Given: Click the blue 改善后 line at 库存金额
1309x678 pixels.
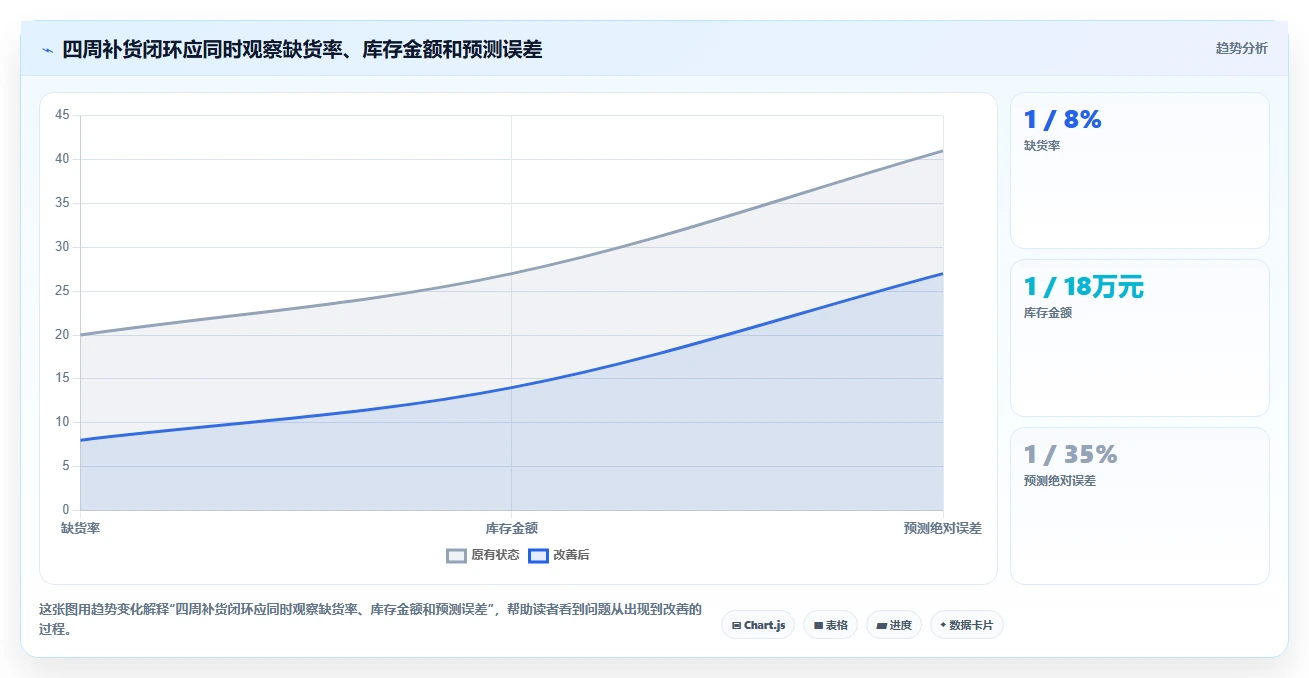Looking at the screenshot, I should point(511,387).
